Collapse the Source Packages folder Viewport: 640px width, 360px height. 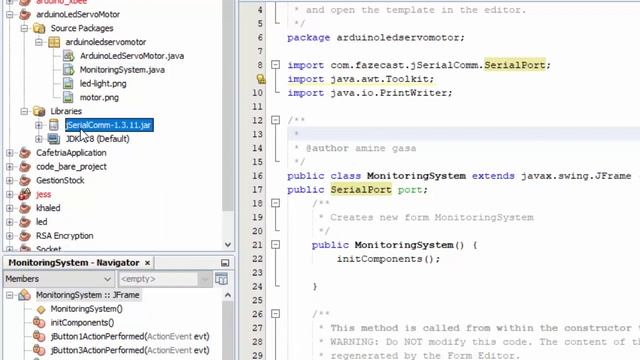[x=24, y=28]
